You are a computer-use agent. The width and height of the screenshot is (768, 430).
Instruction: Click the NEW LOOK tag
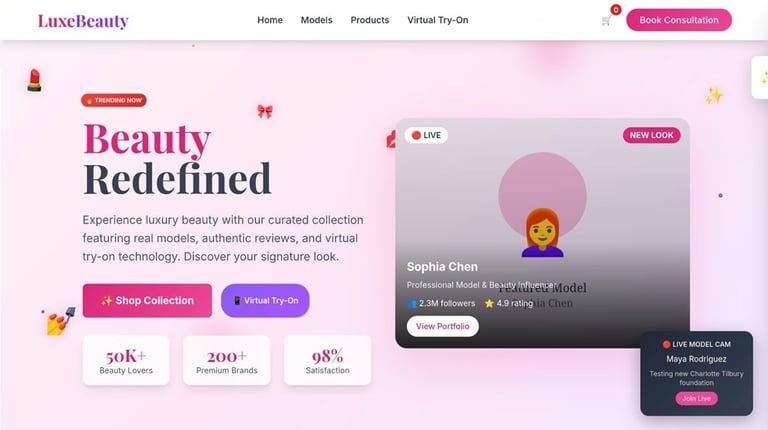click(x=651, y=135)
